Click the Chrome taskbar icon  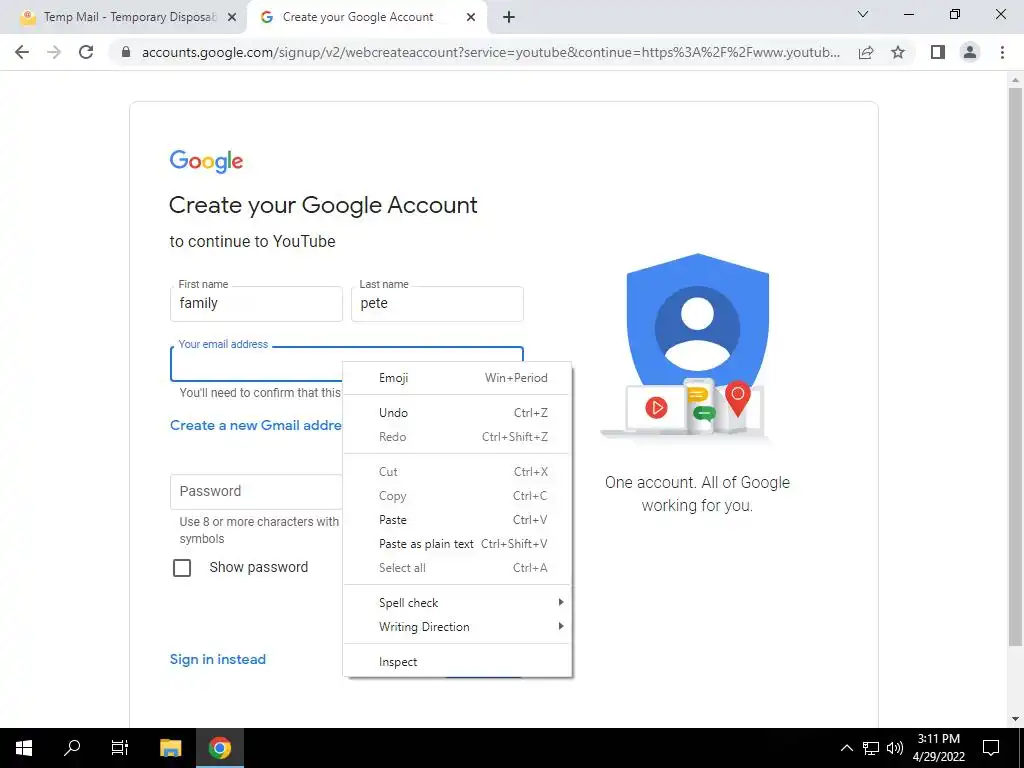220,748
